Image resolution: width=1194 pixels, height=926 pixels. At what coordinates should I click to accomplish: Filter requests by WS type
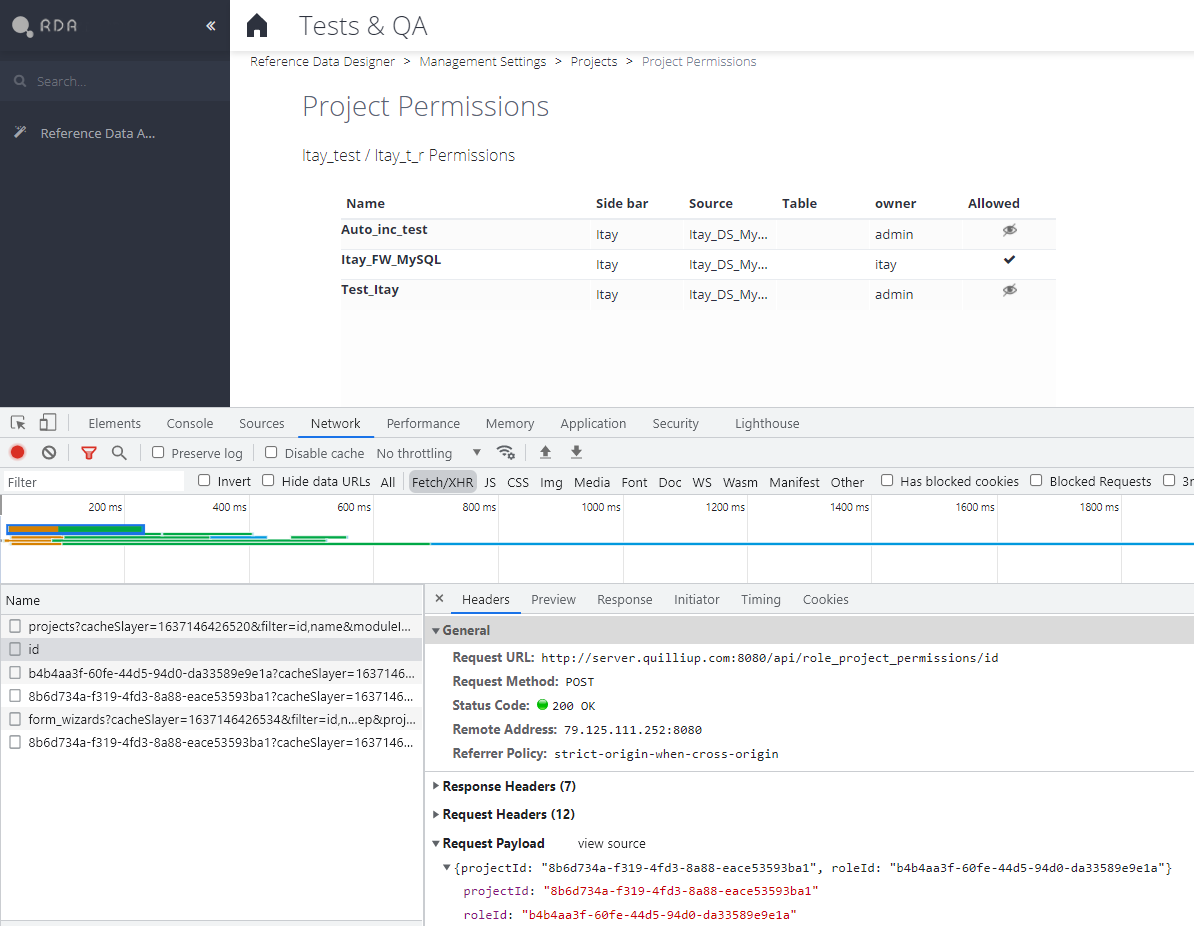[702, 482]
